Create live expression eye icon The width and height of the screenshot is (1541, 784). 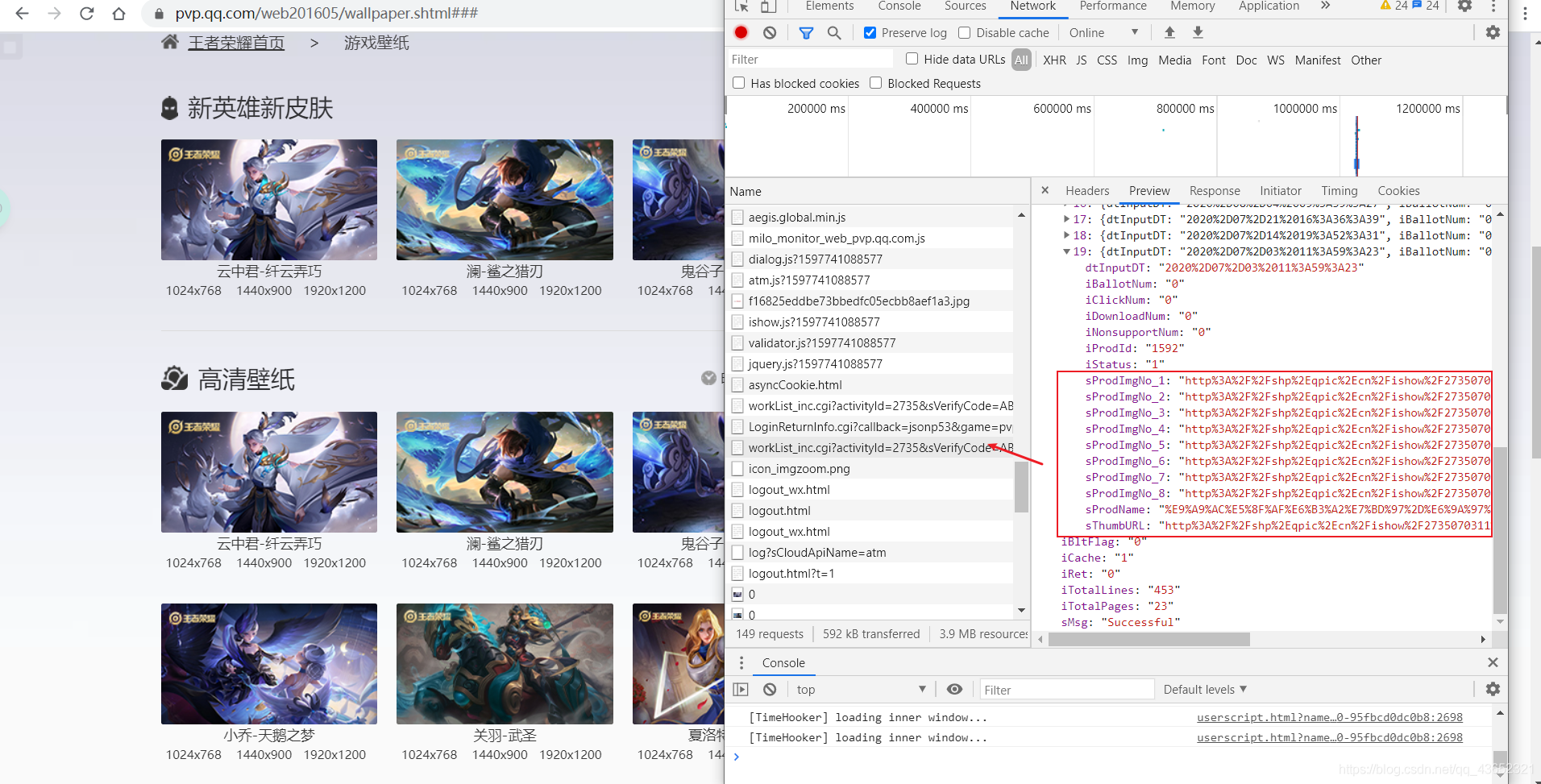954,689
